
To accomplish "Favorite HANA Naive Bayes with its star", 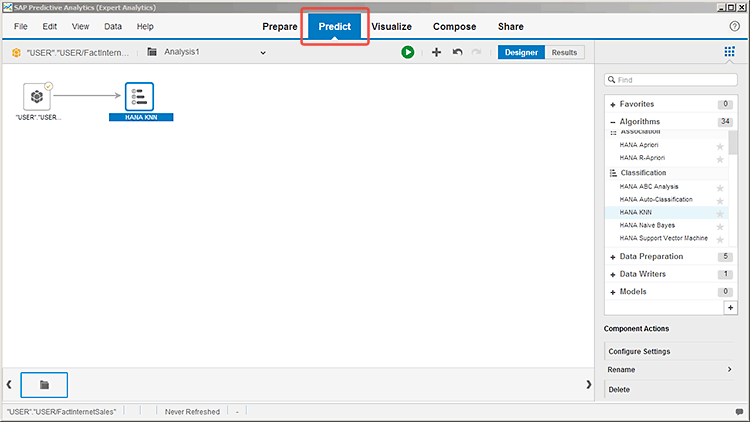I will click(x=720, y=227).
